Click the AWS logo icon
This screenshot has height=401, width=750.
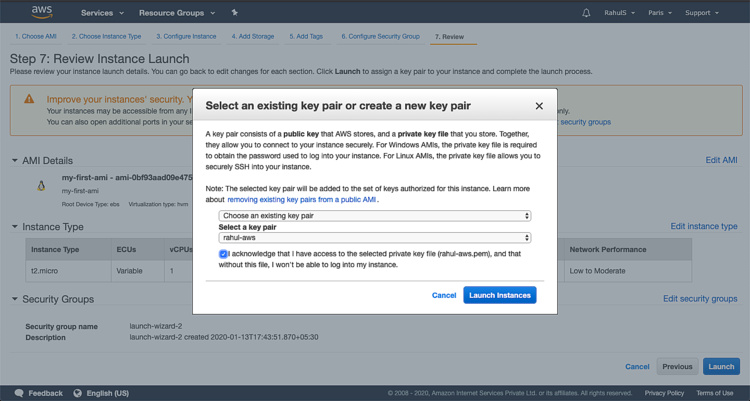tap(41, 12)
